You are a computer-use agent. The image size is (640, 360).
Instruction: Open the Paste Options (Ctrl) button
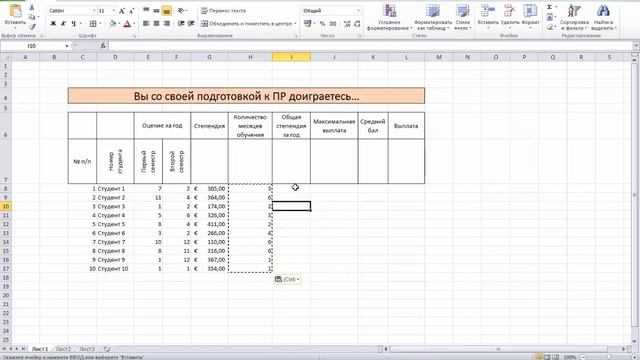(x=287, y=279)
